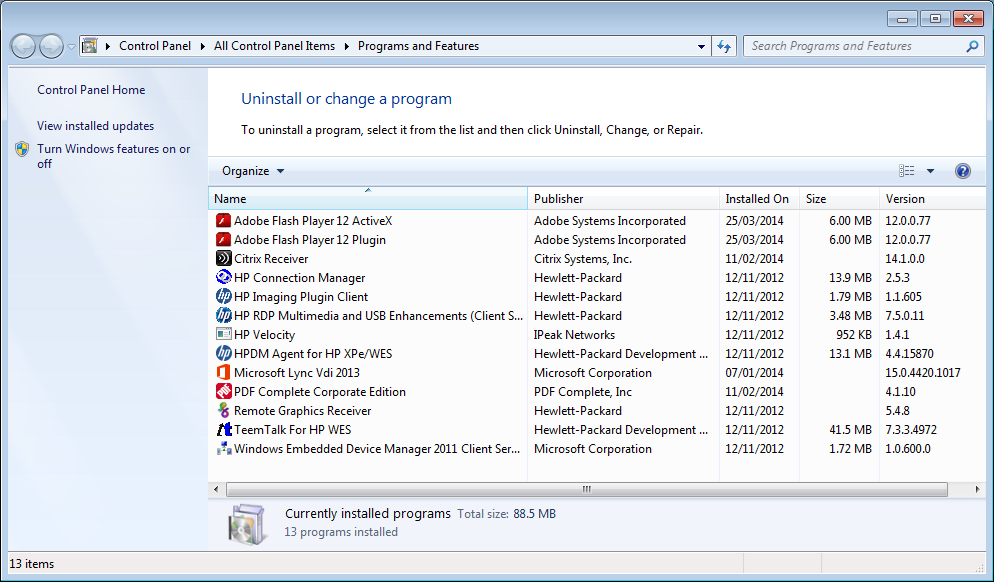Open the address bar history dropdown
This screenshot has height=582, width=994.
[701, 46]
